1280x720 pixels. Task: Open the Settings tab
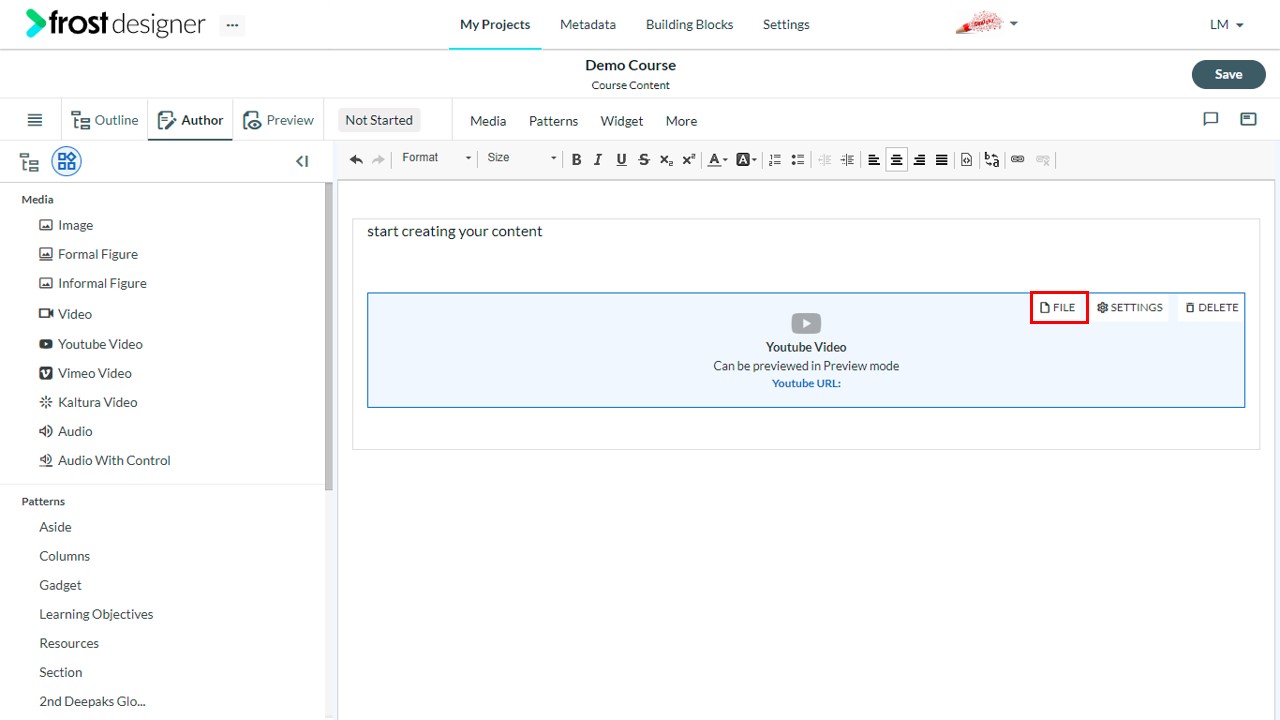(x=786, y=24)
